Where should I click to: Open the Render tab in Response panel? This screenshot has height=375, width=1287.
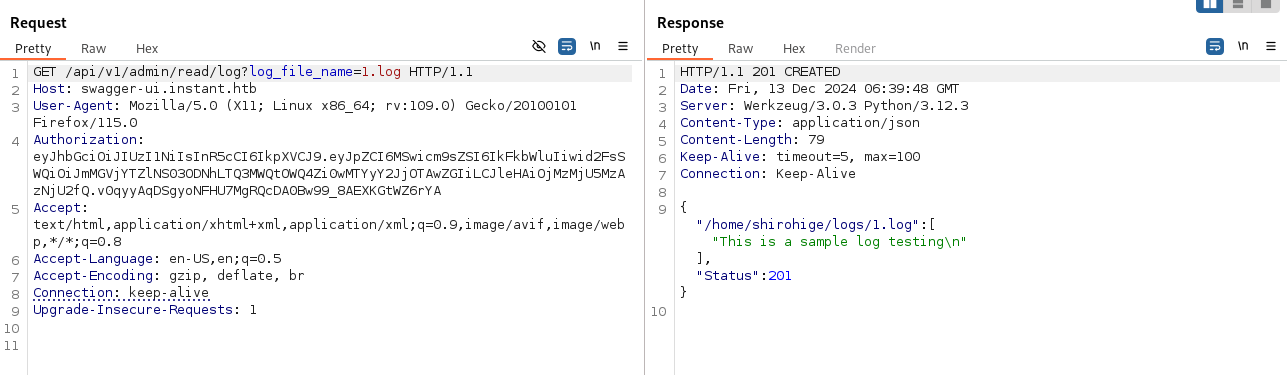[x=855, y=48]
